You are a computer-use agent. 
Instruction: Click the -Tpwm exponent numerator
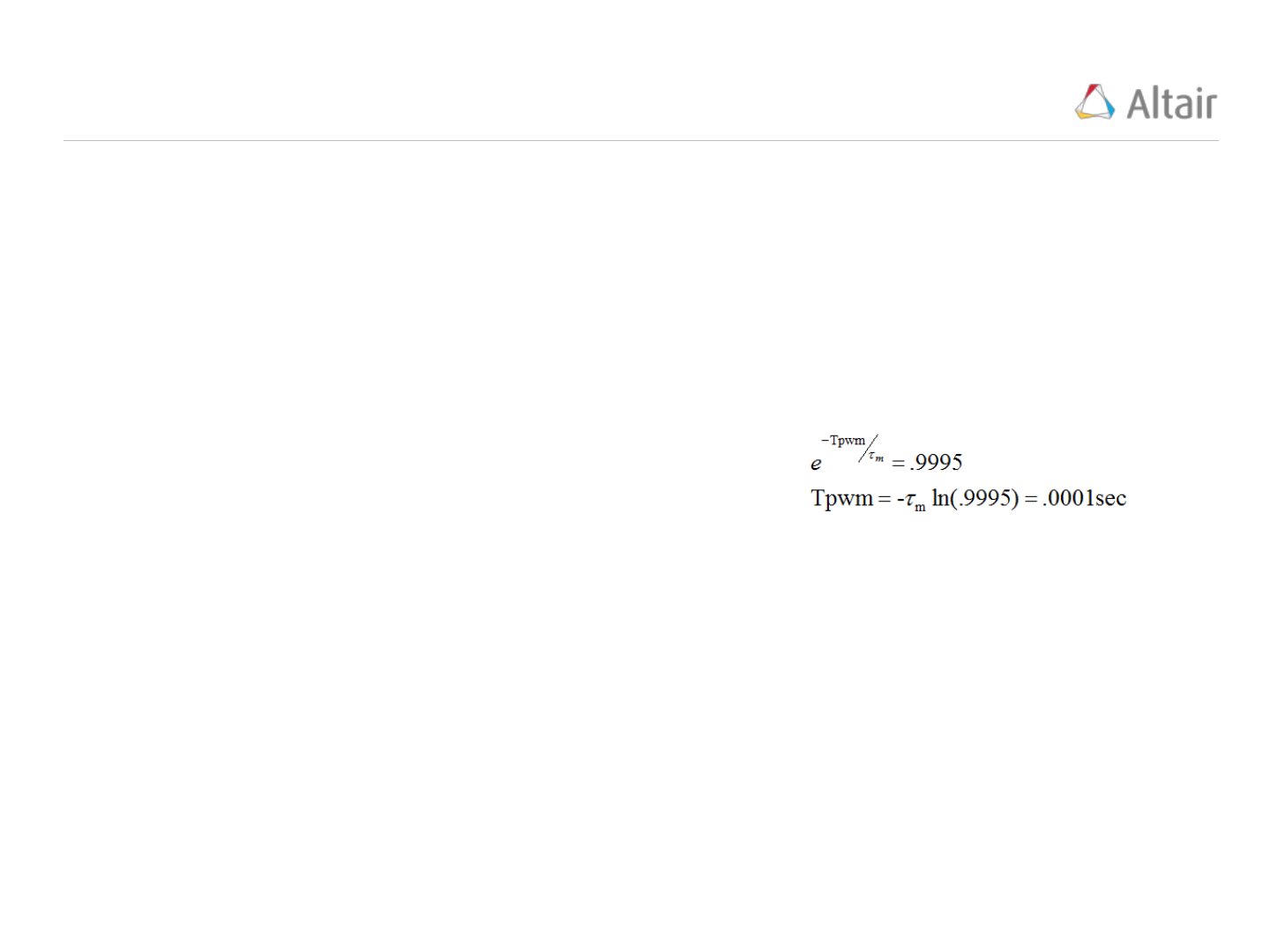[844, 440]
